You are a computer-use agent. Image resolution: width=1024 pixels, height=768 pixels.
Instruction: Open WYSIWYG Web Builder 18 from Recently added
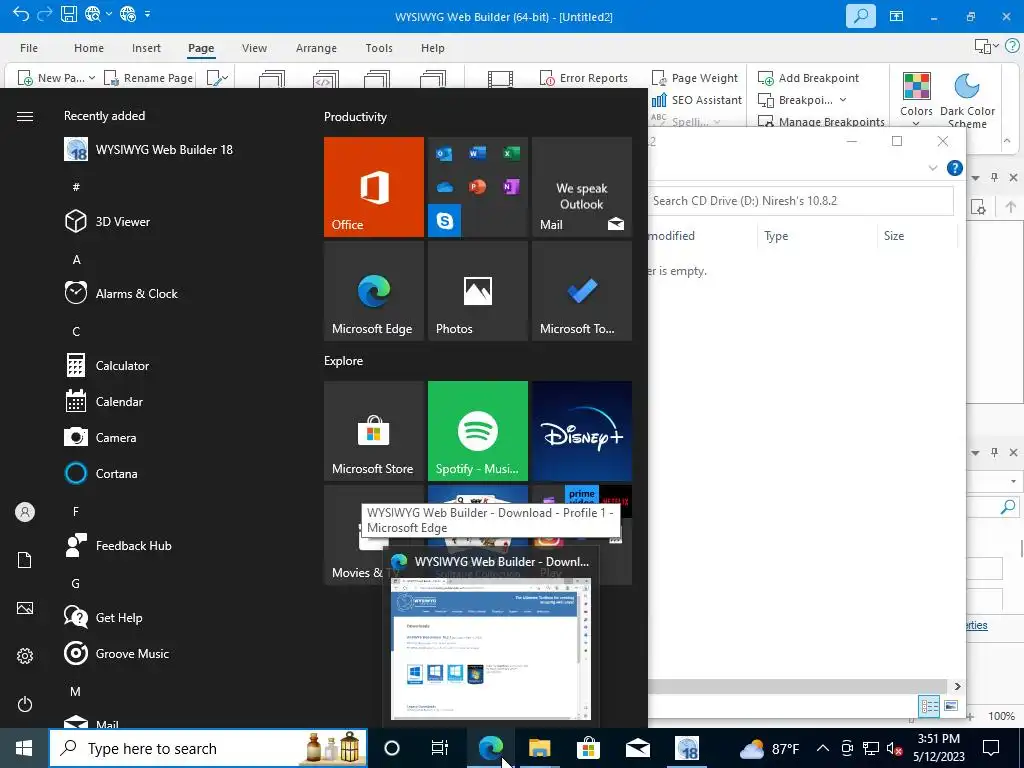click(148, 150)
